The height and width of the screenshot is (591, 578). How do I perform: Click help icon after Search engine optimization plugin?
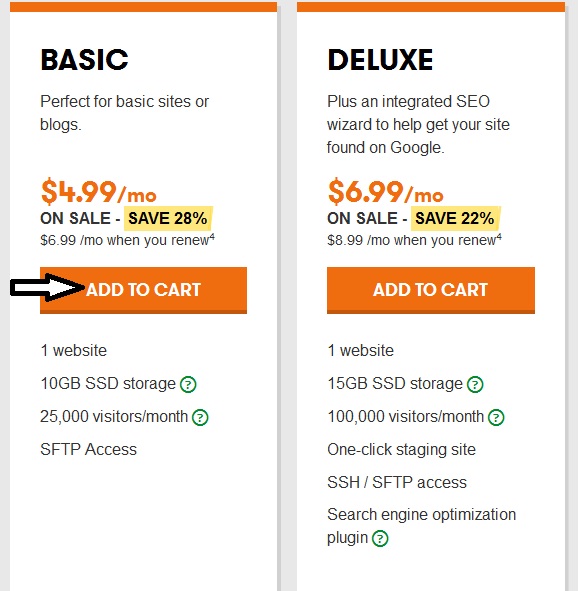pos(380,538)
